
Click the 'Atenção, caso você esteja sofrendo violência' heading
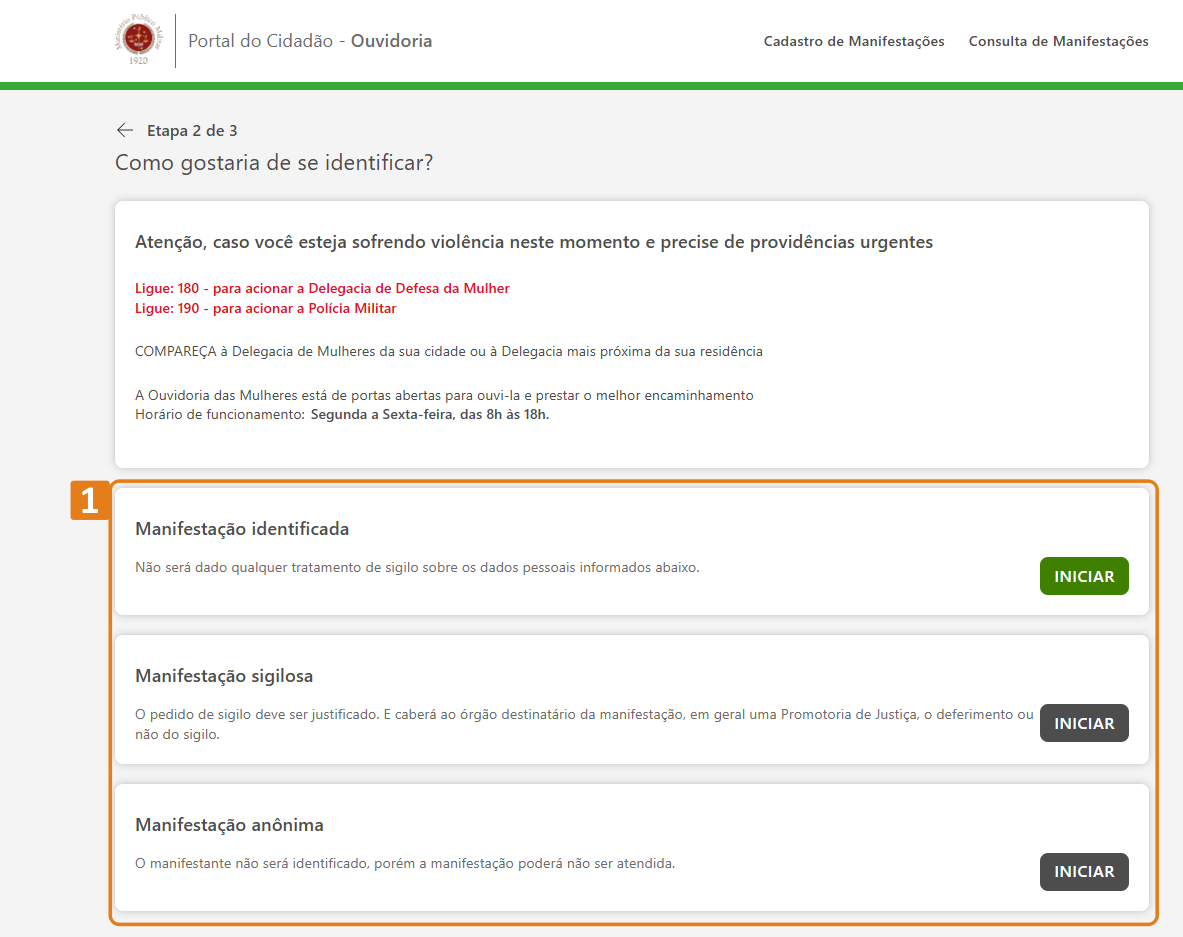point(533,242)
